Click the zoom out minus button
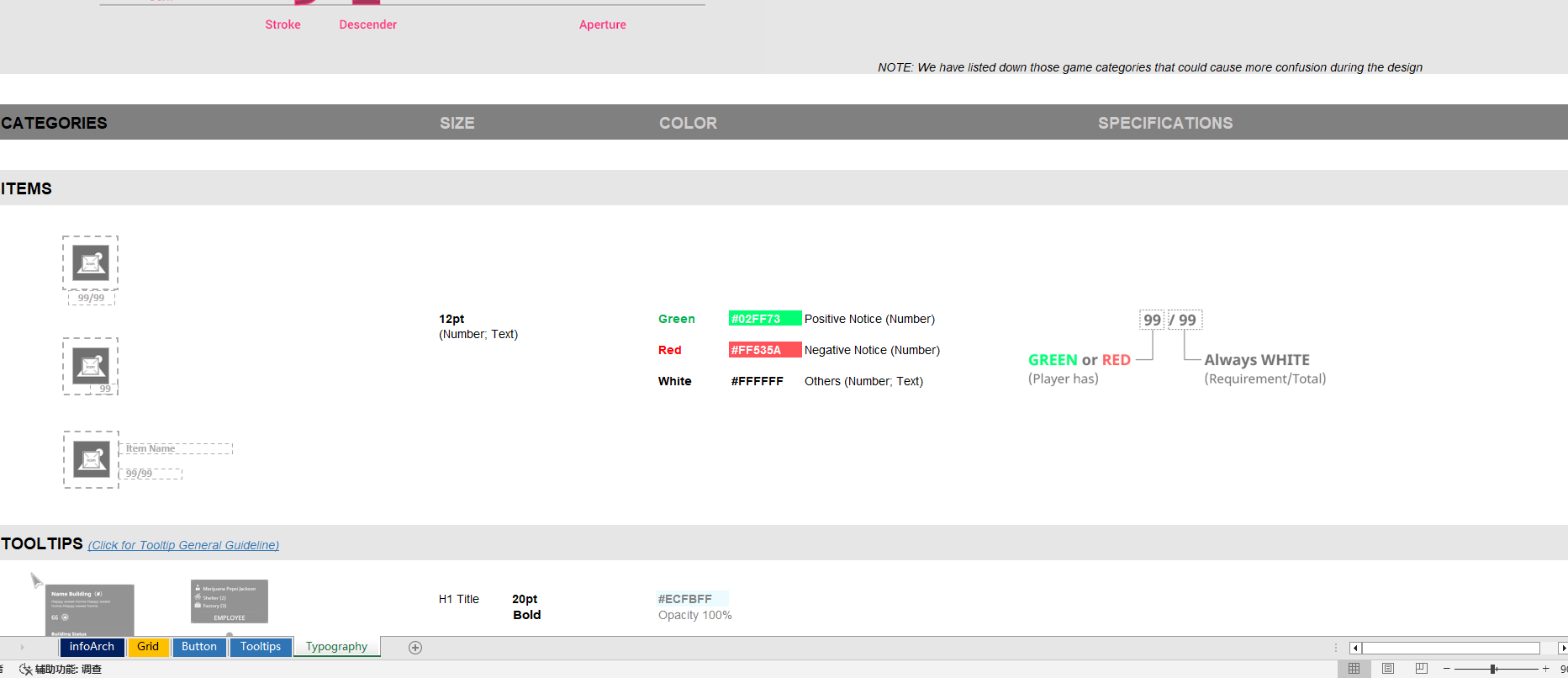The image size is (1568, 678). [x=1446, y=669]
